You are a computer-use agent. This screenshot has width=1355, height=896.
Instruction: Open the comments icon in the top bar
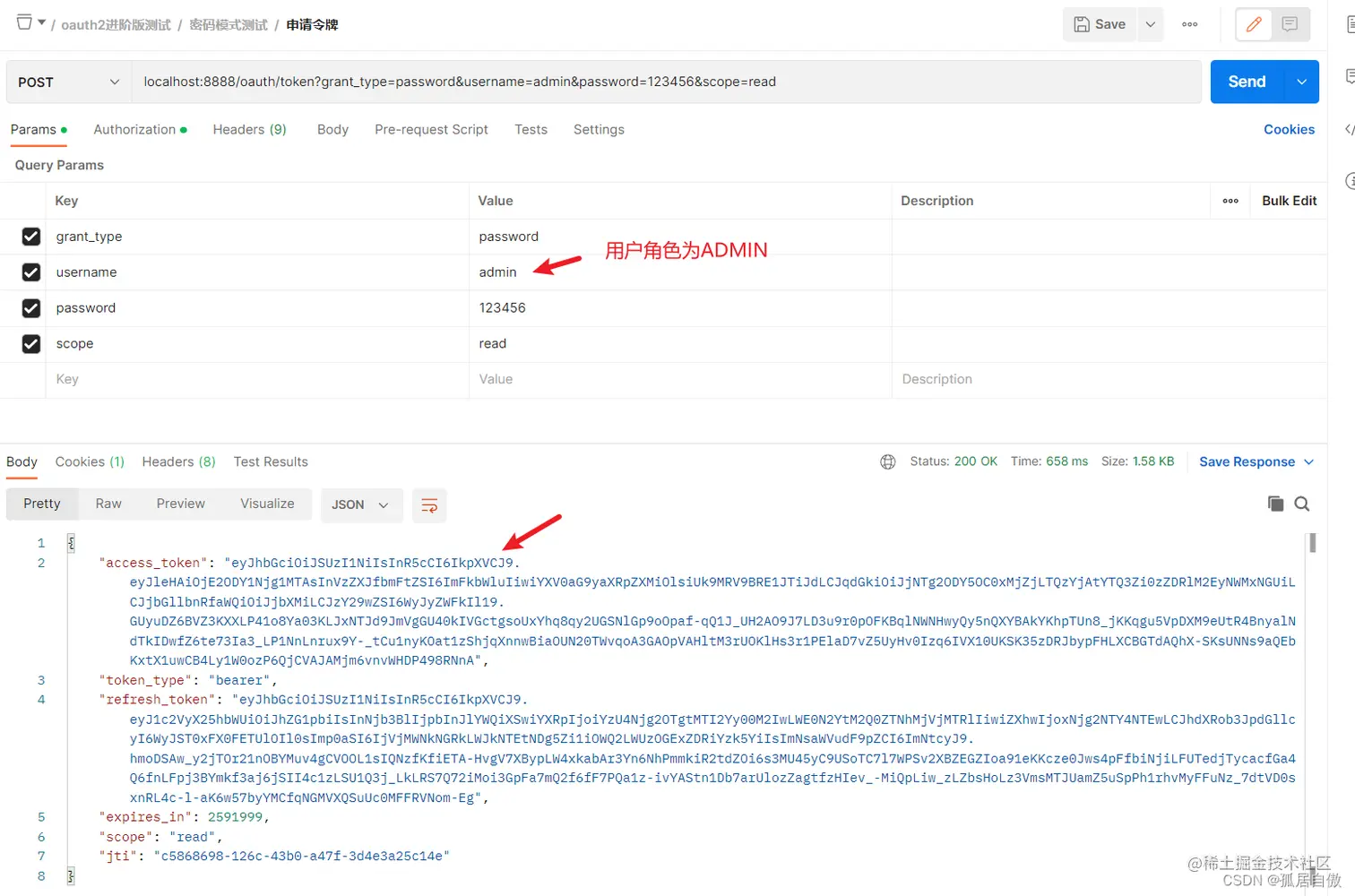click(1290, 24)
